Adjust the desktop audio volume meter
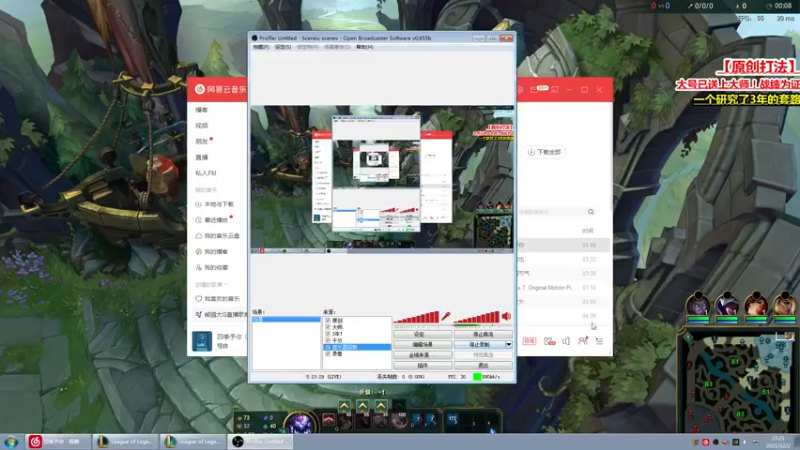This screenshot has height=450, width=800. click(x=477, y=317)
